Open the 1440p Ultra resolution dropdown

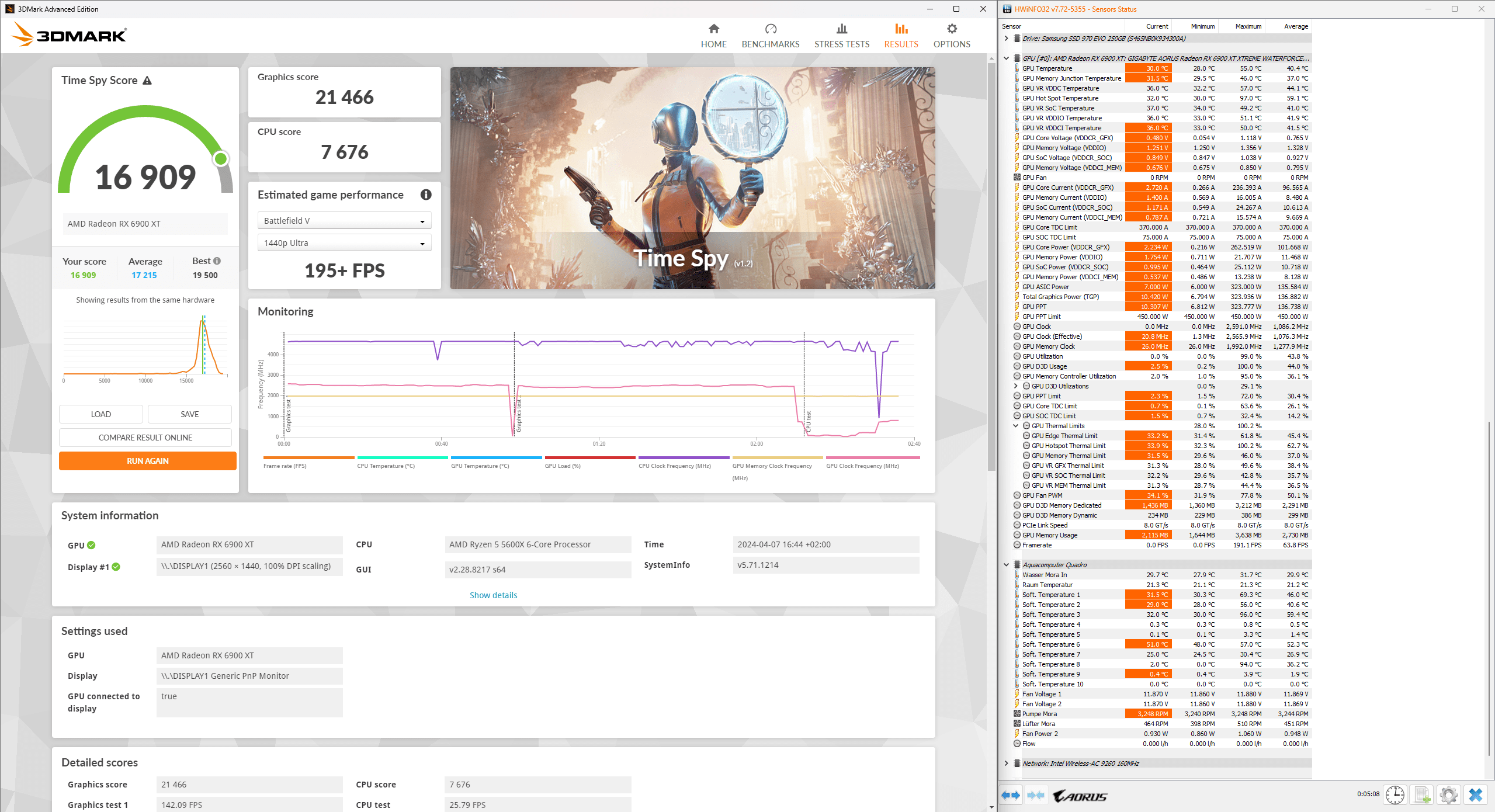click(344, 243)
